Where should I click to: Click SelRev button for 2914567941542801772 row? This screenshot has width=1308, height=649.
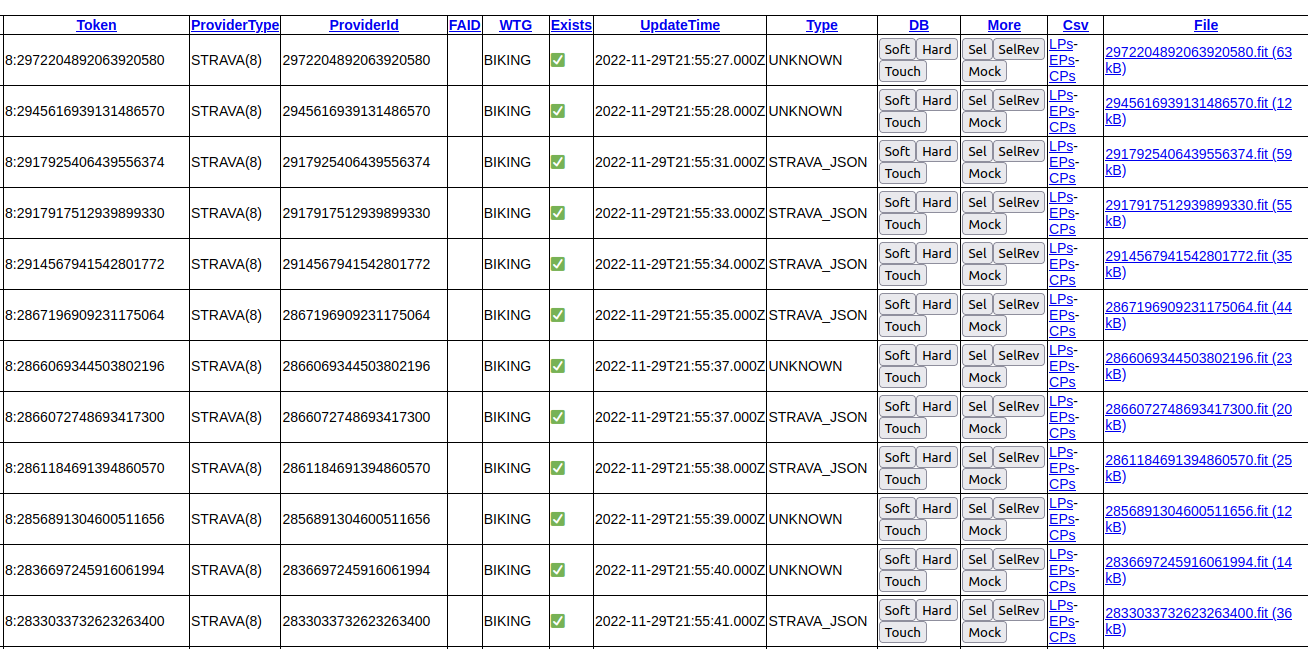1018,254
